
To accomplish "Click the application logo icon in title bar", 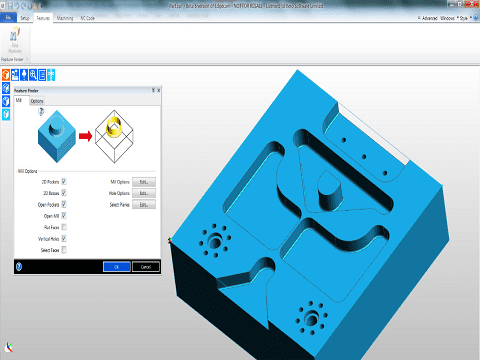I will tap(3, 6).
